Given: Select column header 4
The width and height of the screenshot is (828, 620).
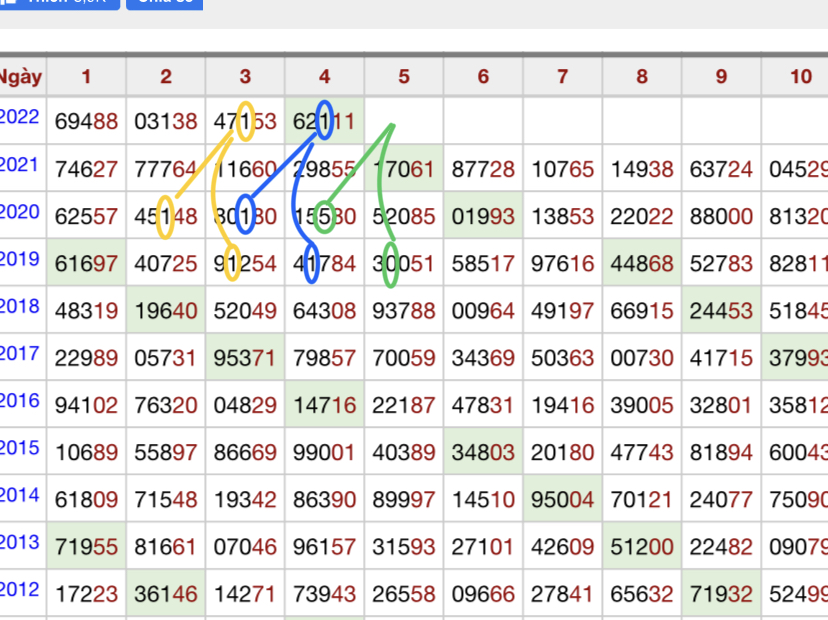Looking at the screenshot, I should (324, 77).
